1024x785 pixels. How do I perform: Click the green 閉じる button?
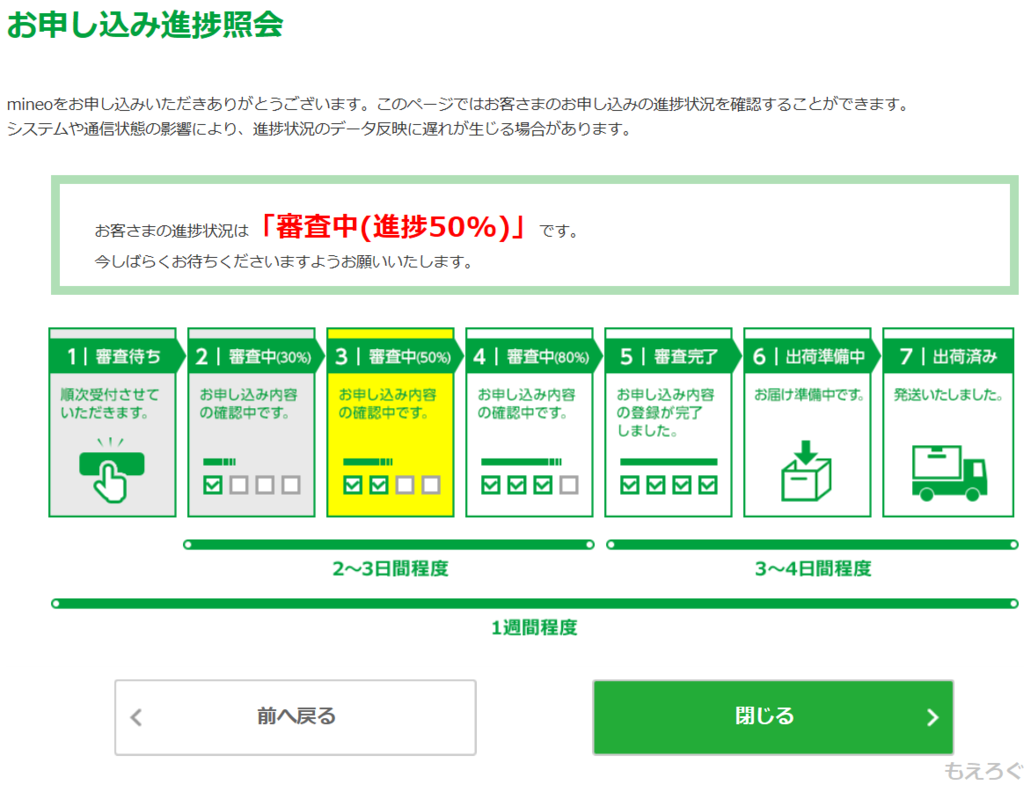click(773, 717)
